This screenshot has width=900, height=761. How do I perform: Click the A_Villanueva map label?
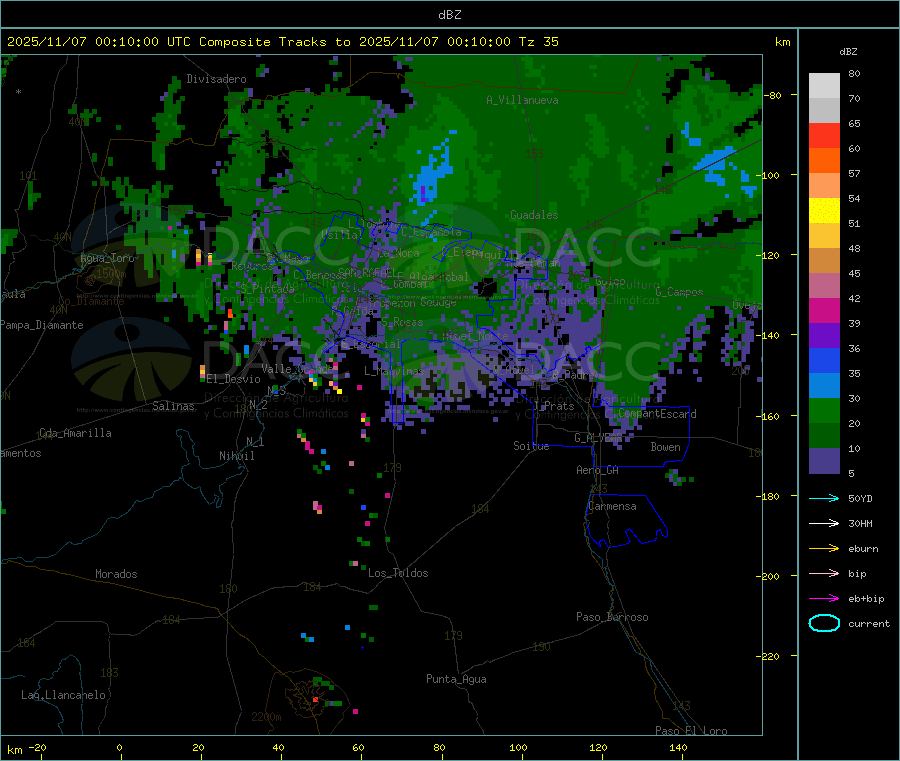tap(522, 100)
